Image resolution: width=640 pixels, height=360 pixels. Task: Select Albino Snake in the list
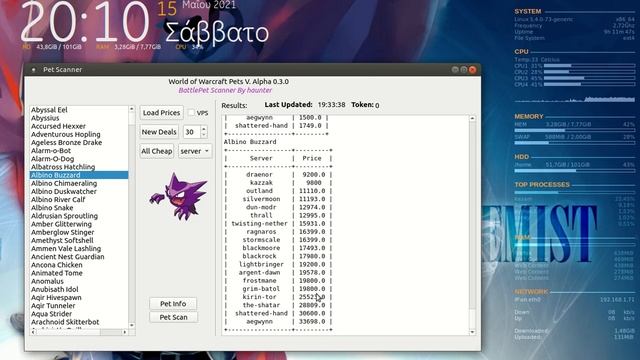coord(79,208)
